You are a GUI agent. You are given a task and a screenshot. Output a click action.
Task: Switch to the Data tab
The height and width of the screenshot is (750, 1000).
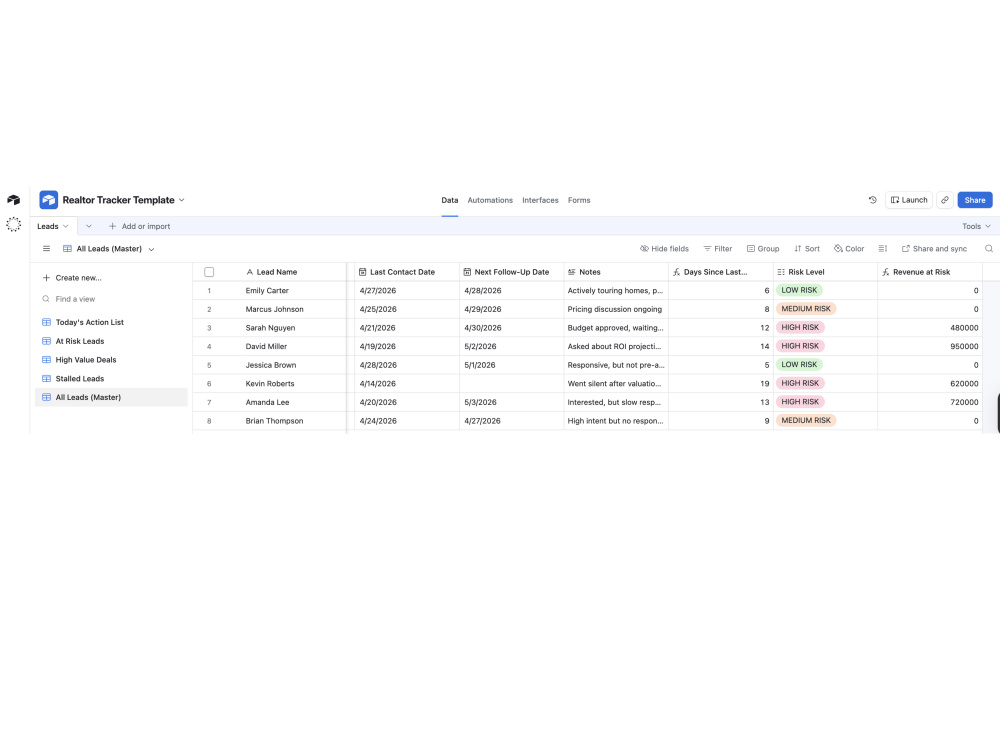450,200
